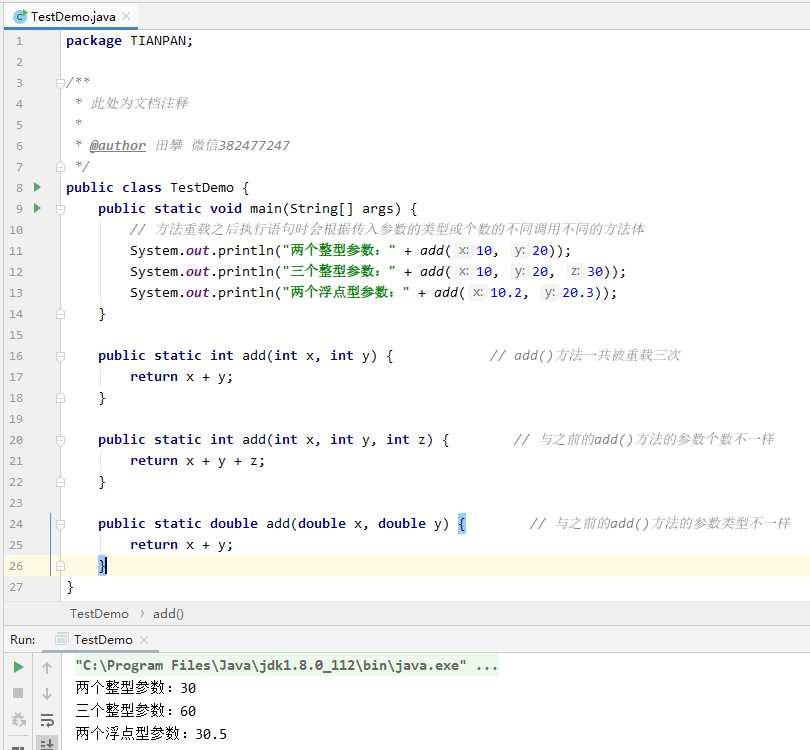The width and height of the screenshot is (810, 750).
Task: Click 'out' field on line 13
Action: pyautogui.click(x=197, y=293)
